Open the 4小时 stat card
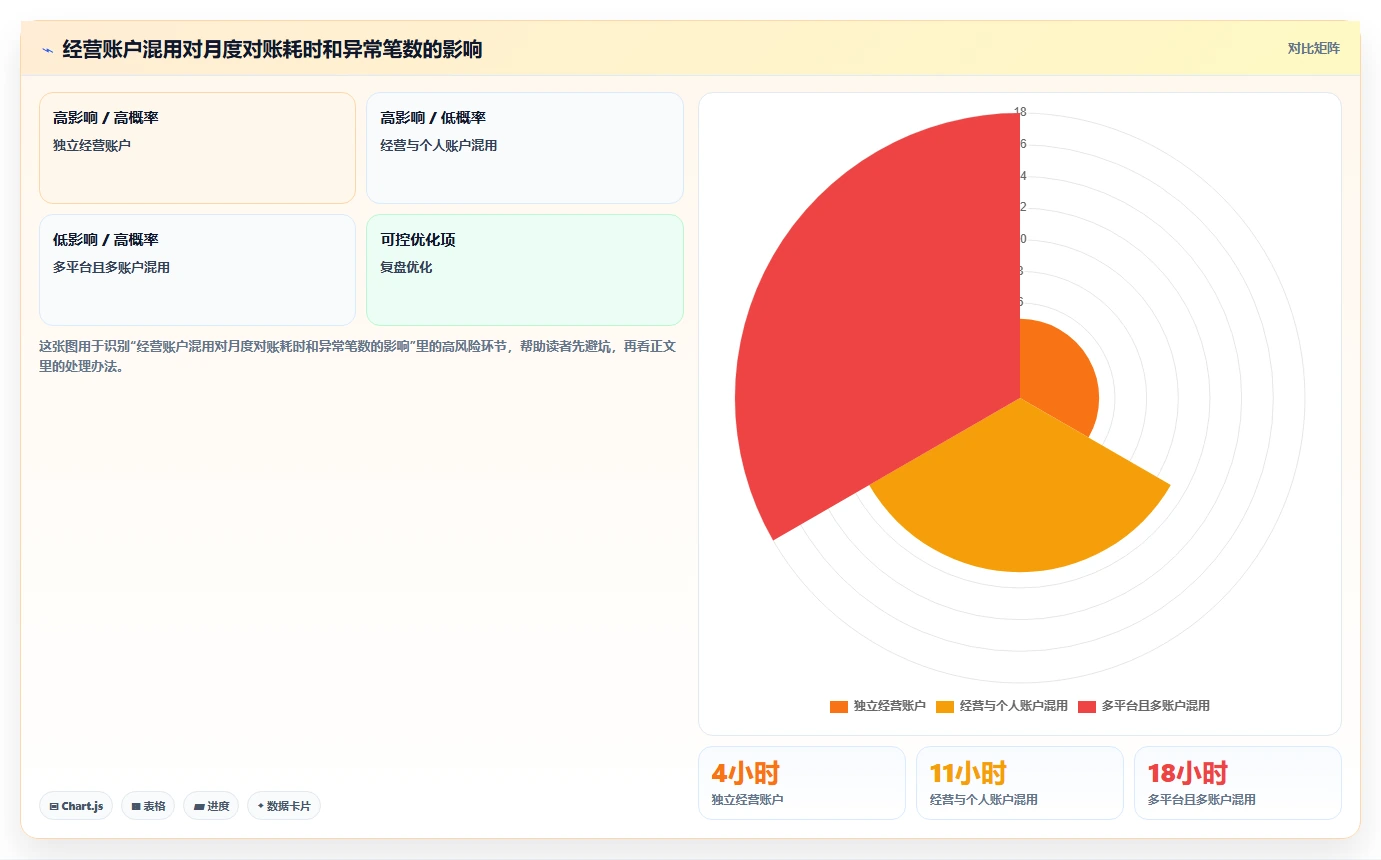This screenshot has height=860, width=1381. (x=802, y=783)
